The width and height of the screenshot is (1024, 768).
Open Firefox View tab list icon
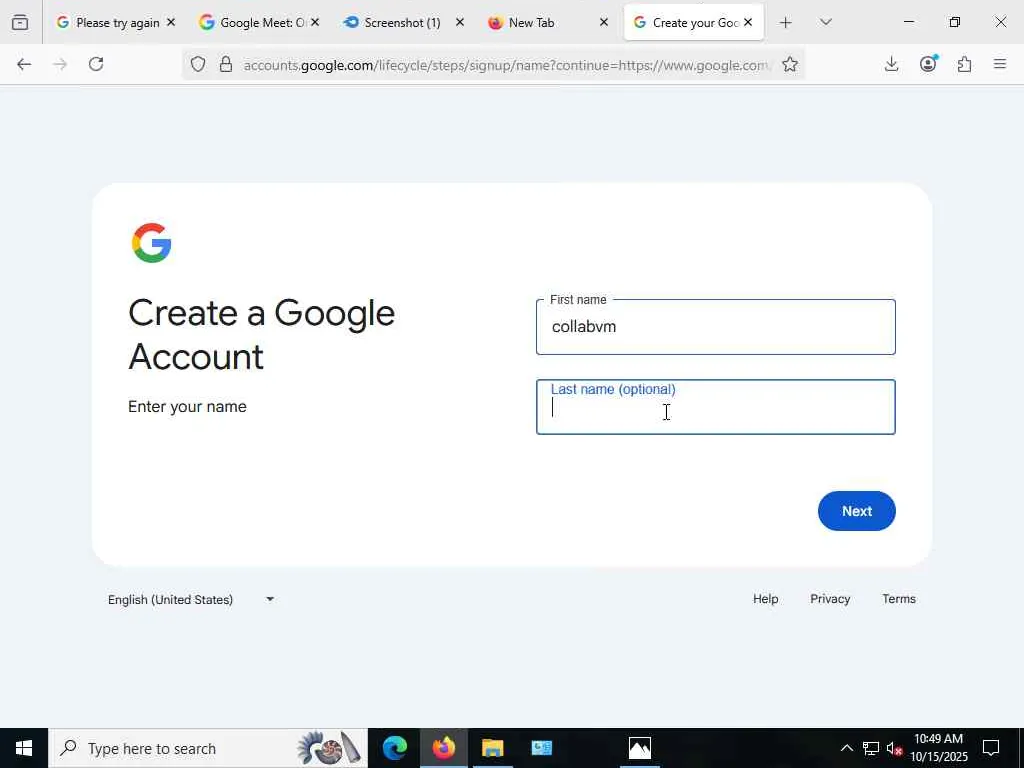coord(20,22)
